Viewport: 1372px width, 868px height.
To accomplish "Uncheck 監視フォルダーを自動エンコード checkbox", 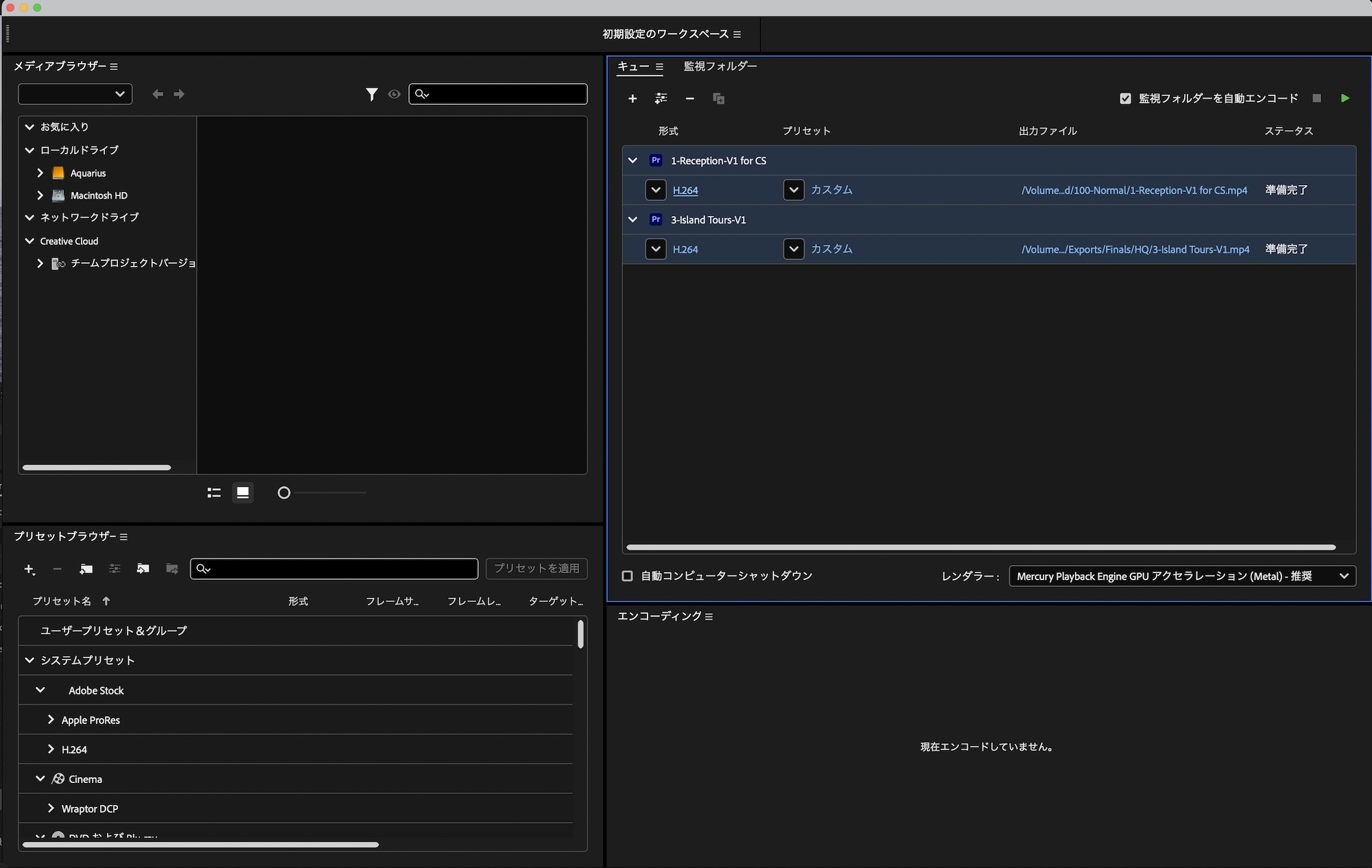I will 1125,98.
